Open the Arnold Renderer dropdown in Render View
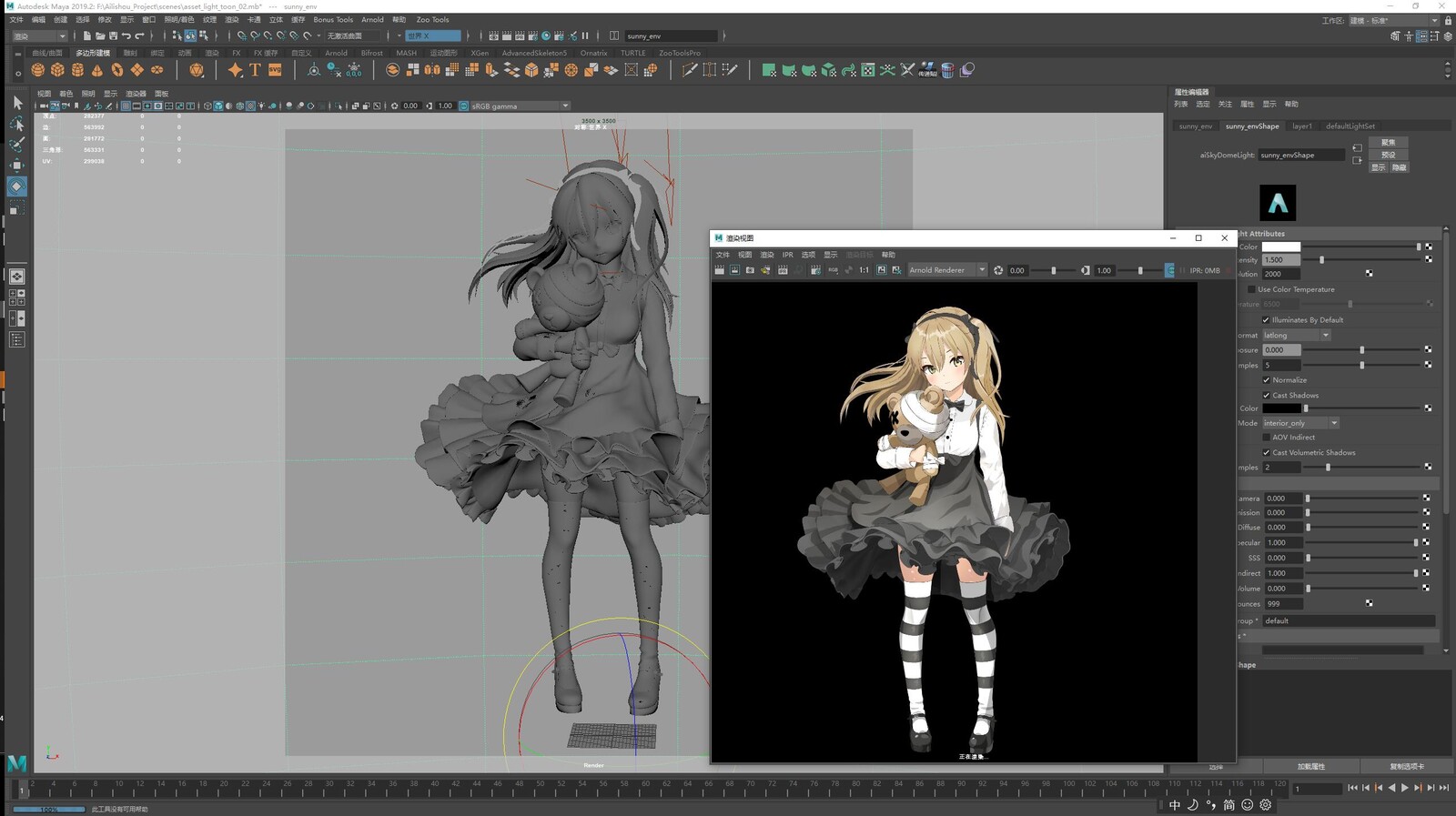Viewport: 1456px width, 816px height. click(x=946, y=270)
